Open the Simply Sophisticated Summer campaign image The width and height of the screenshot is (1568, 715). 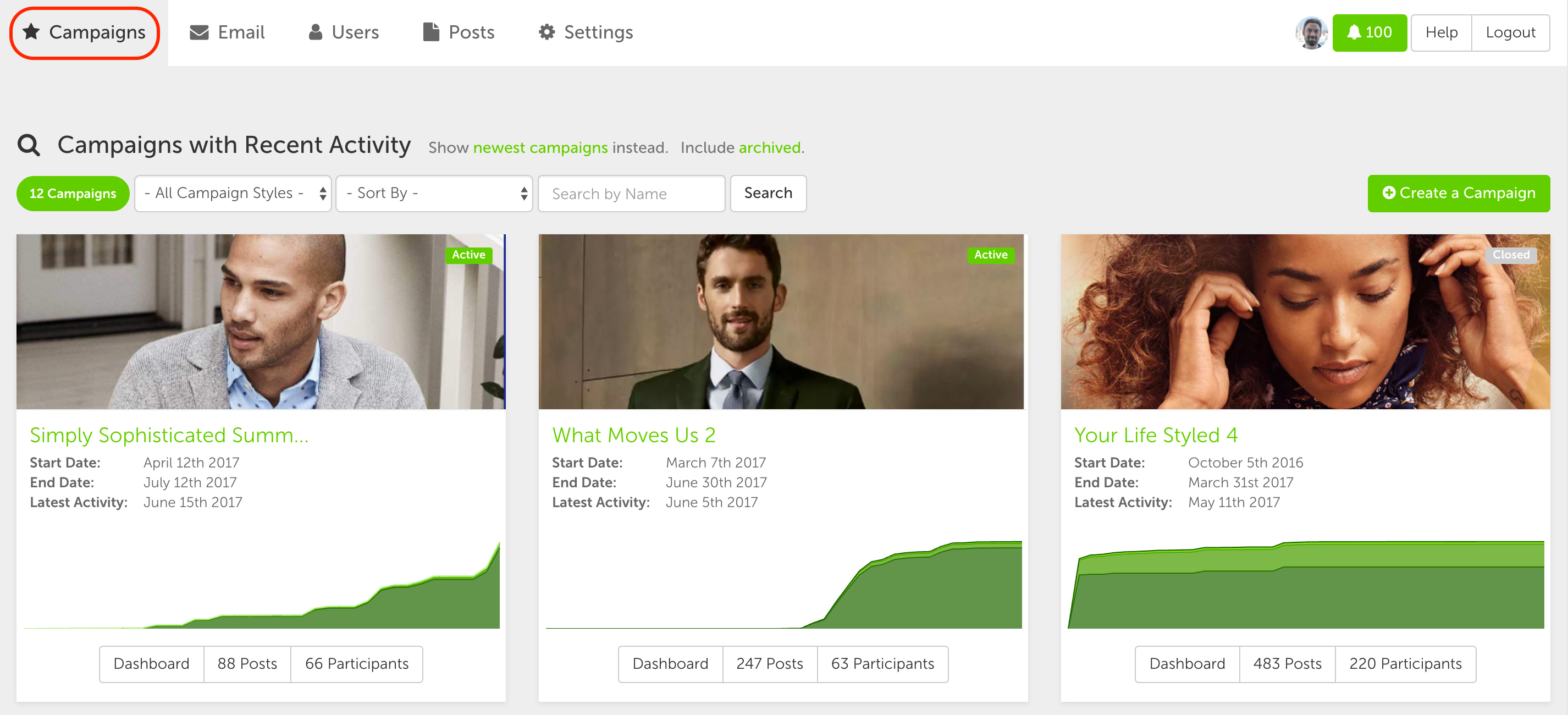(261, 322)
